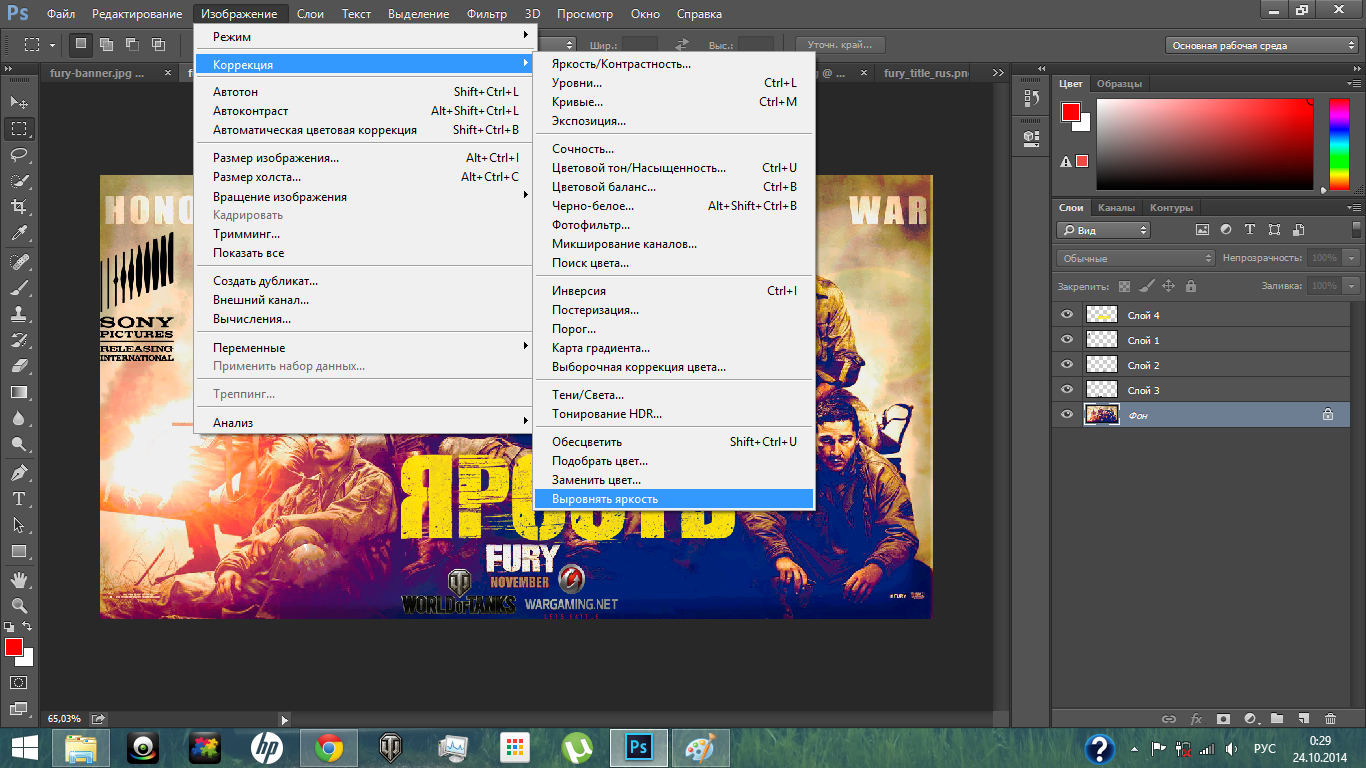Select the History Brush tool
1366x768 pixels.
pyautogui.click(x=19, y=339)
